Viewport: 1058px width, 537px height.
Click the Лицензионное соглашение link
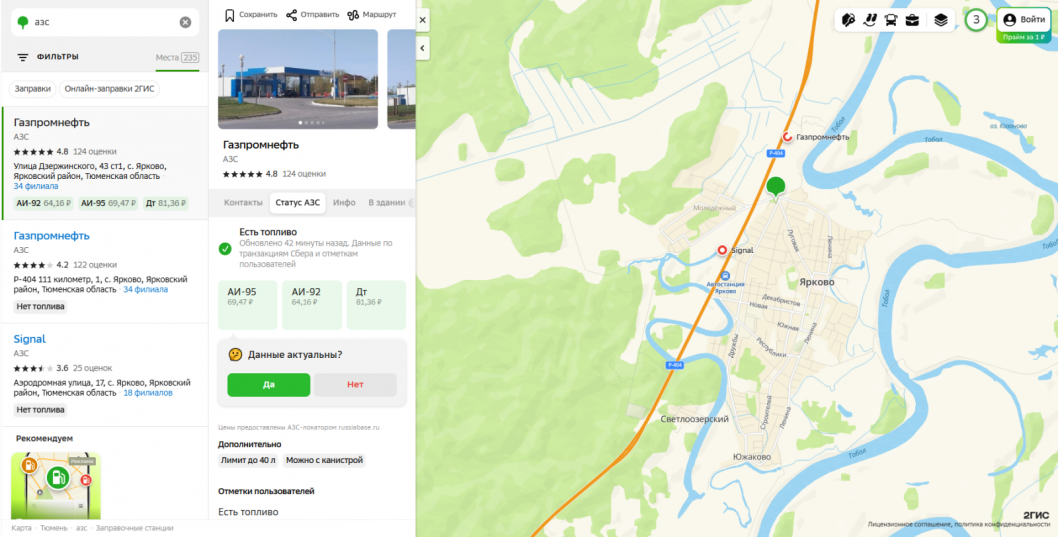point(909,524)
